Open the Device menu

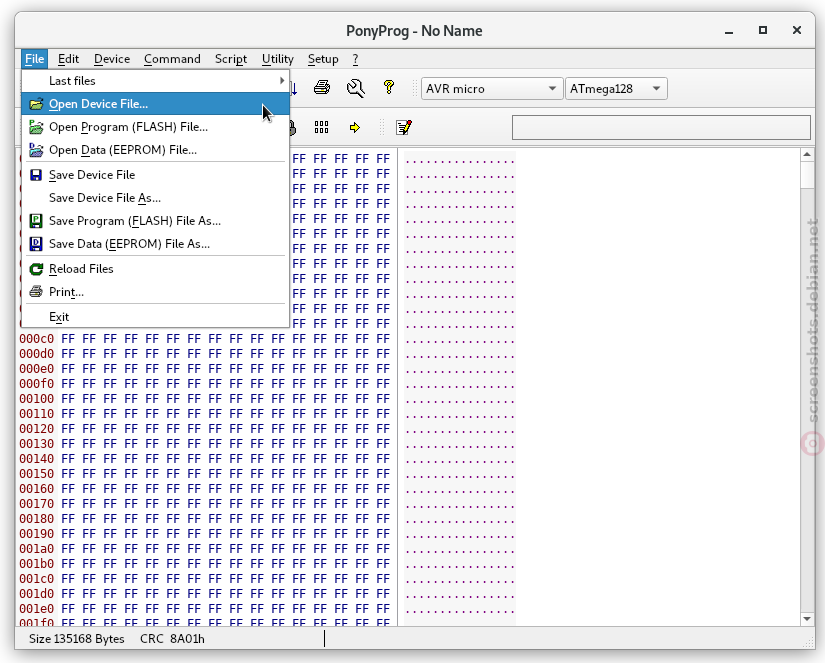[112, 59]
